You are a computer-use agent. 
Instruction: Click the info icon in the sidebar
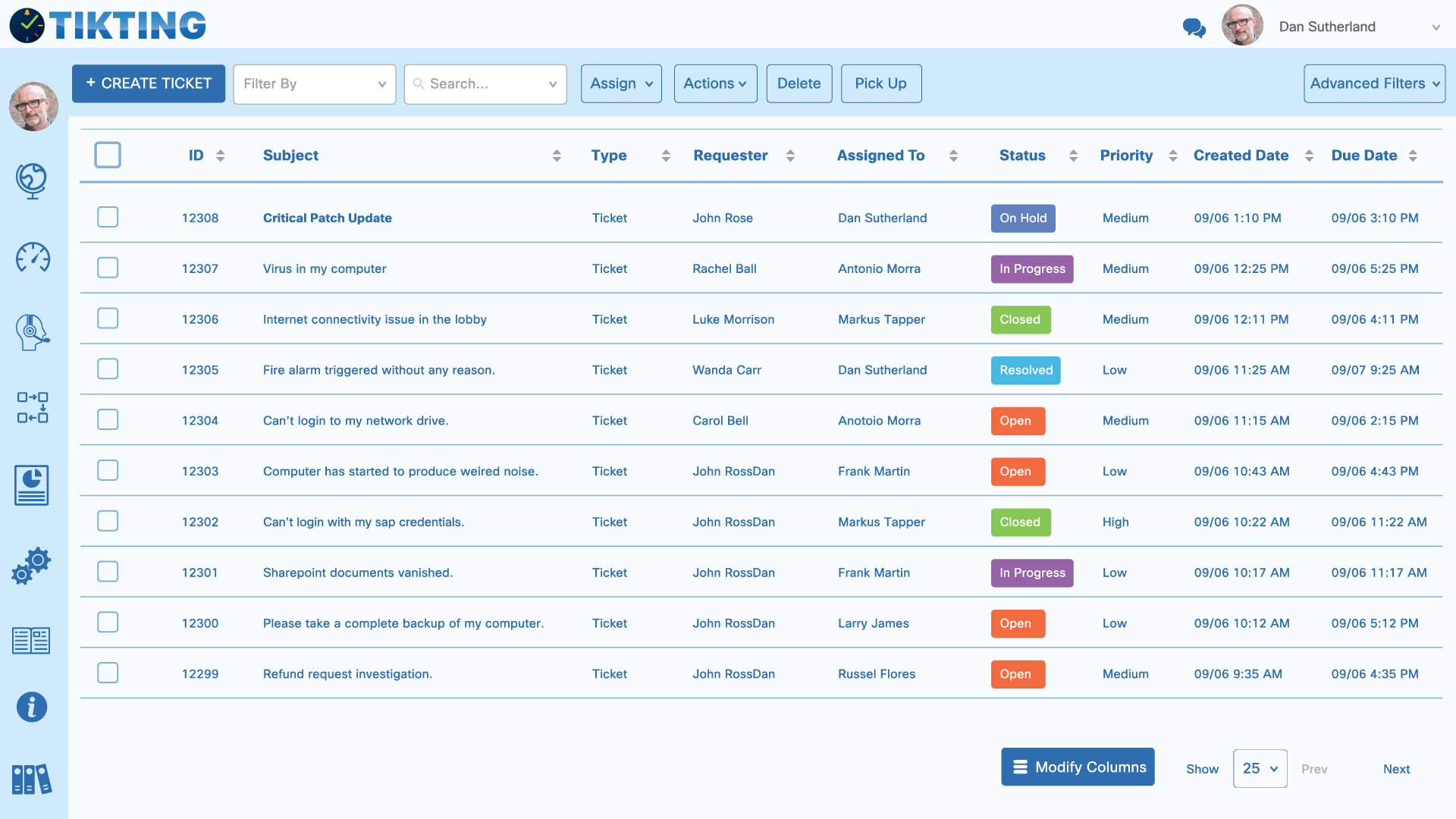32,707
